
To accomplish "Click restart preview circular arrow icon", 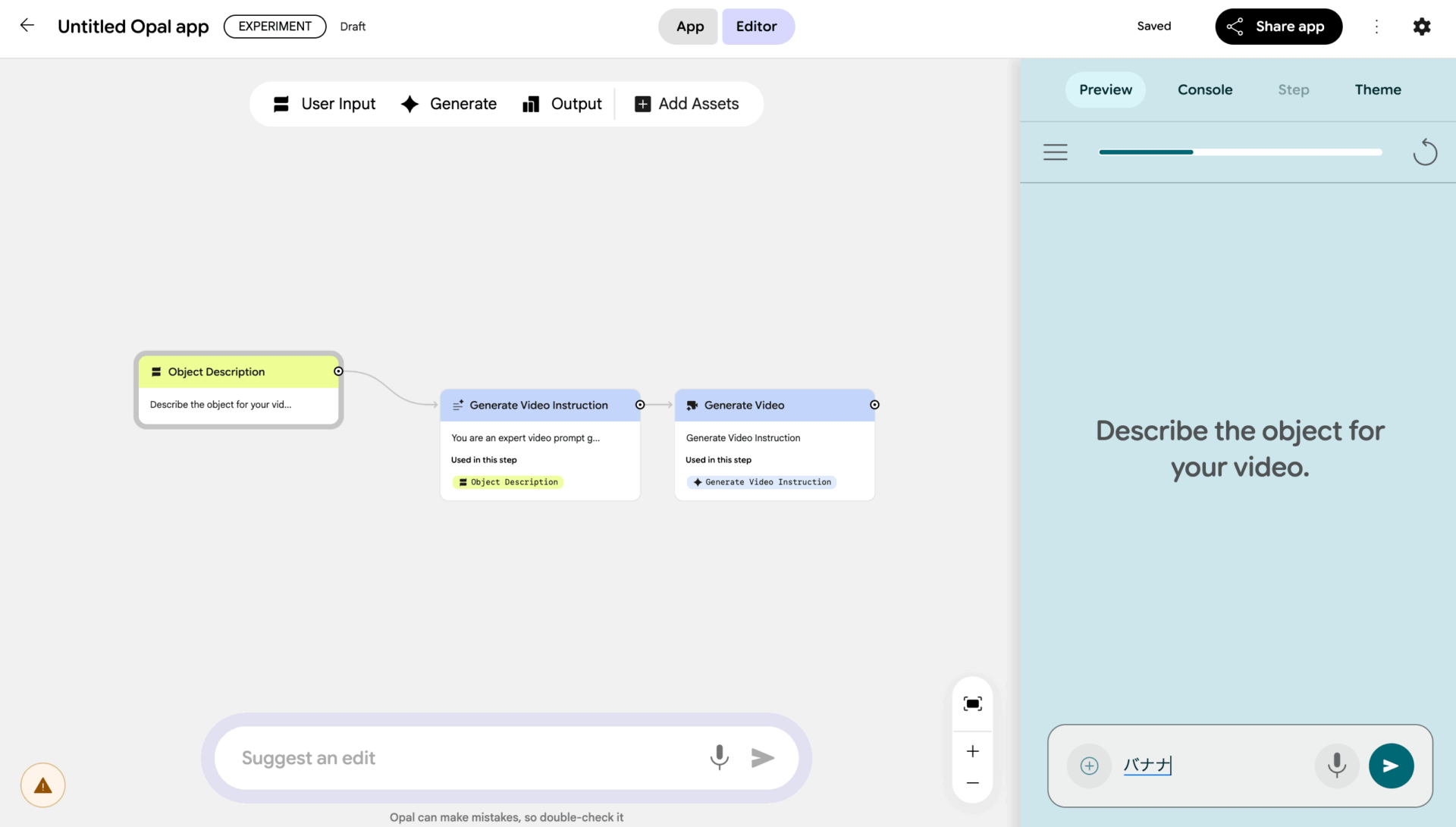I will point(1425,152).
